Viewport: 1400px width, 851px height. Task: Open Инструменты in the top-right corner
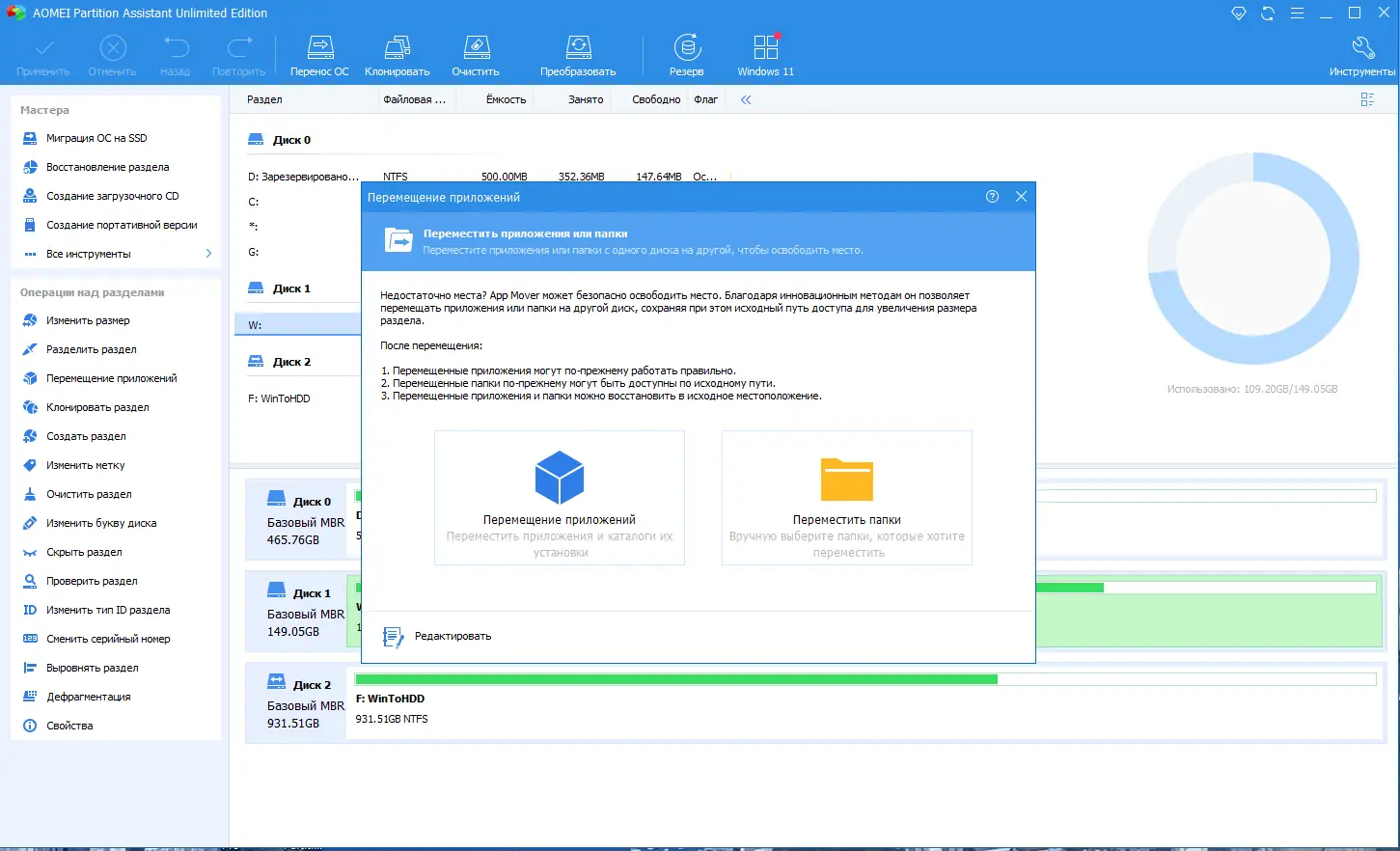(x=1362, y=56)
